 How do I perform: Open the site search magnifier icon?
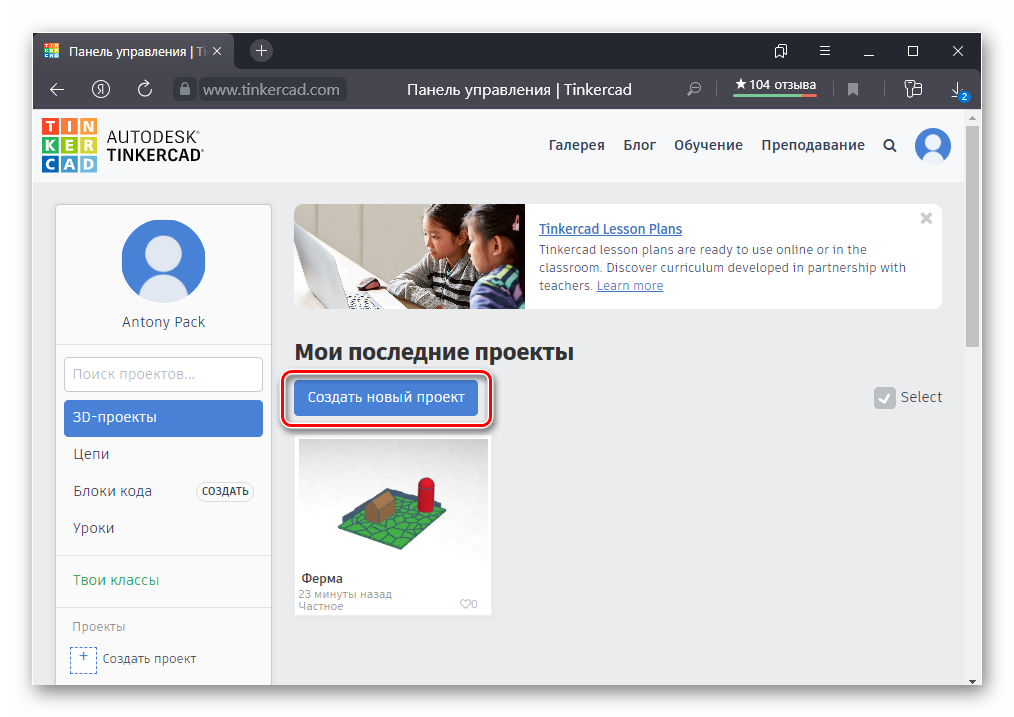890,145
